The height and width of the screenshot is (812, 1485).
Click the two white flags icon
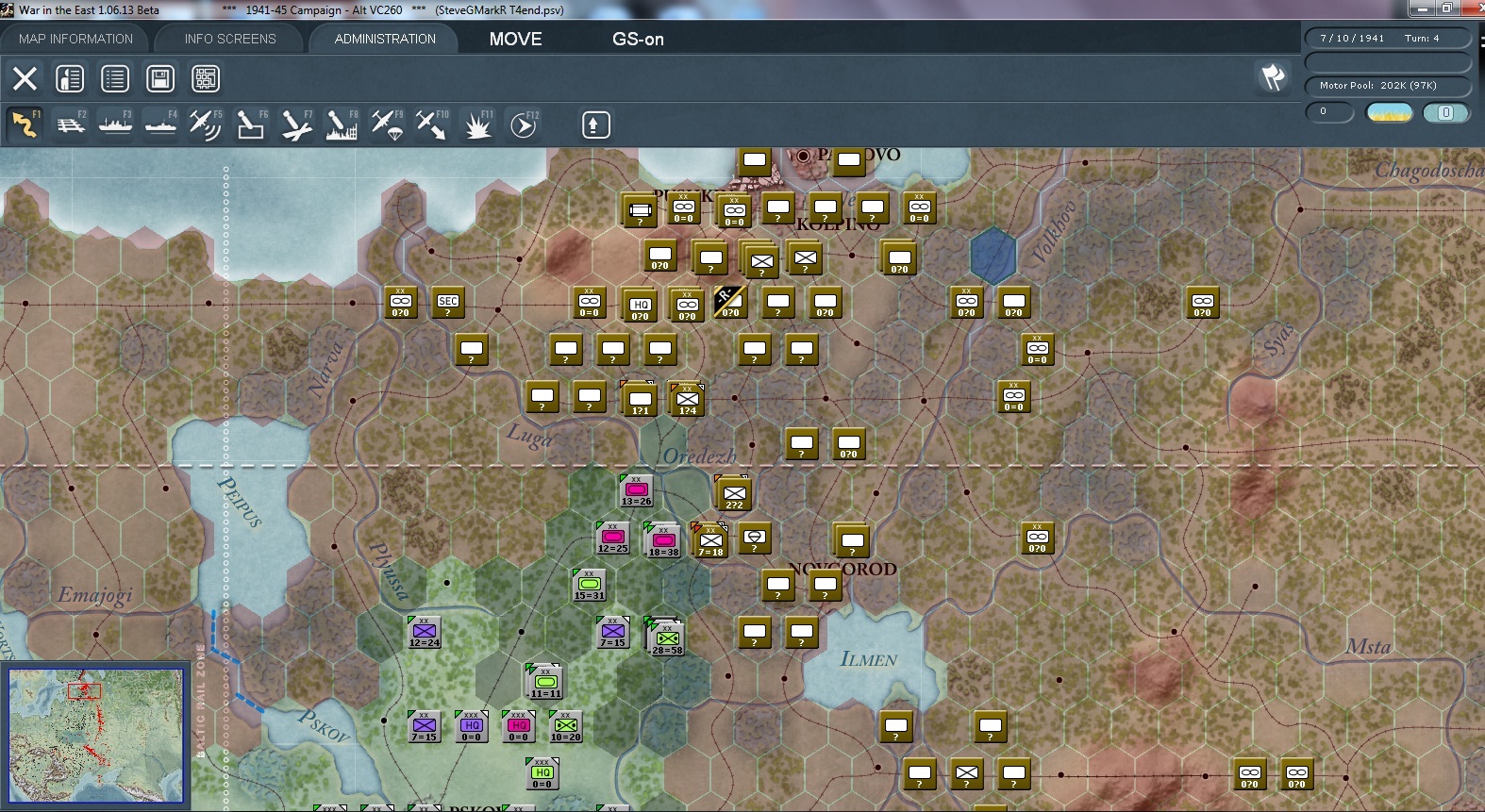tap(1273, 76)
